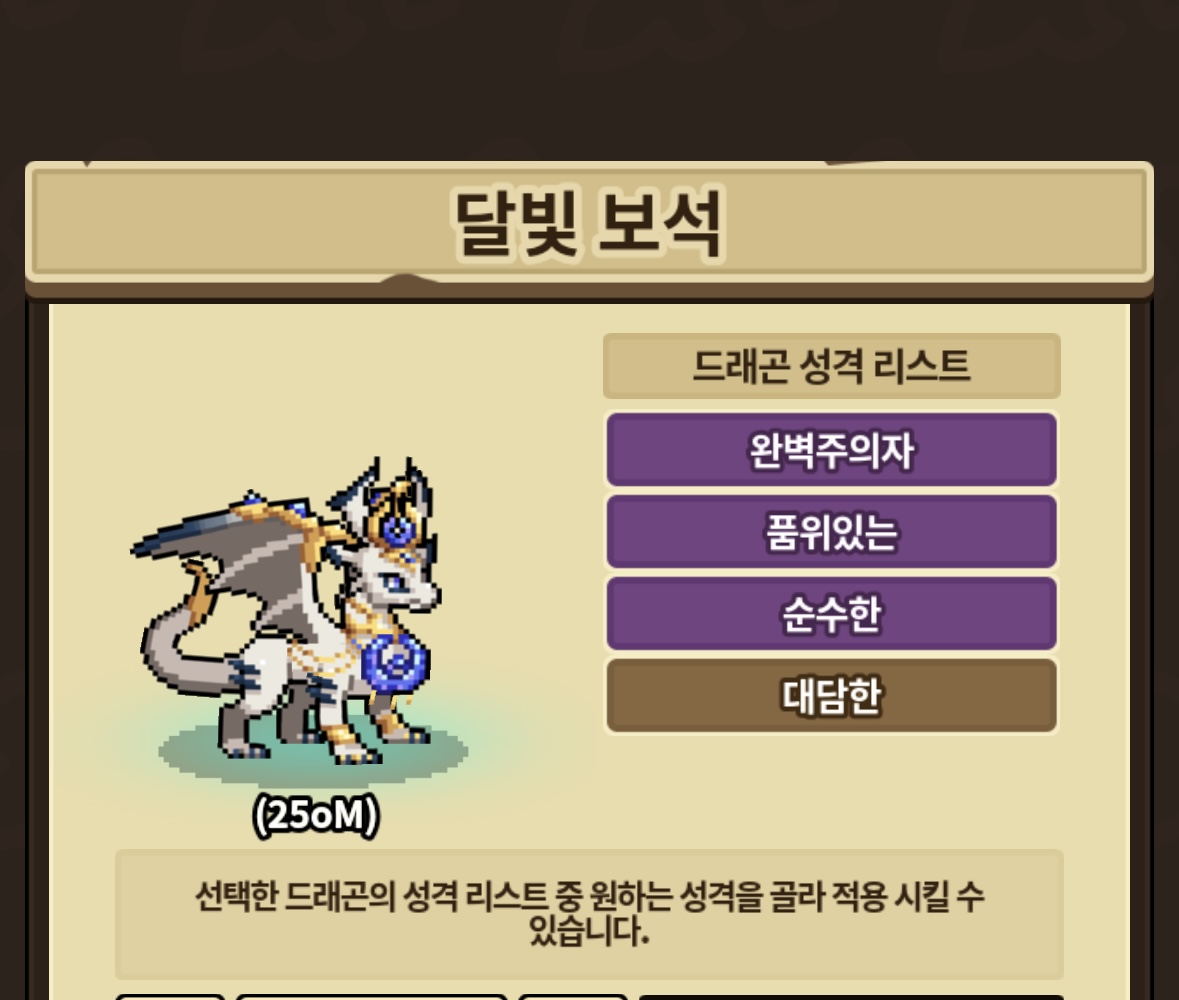The width and height of the screenshot is (1179, 1000).
Task: Pick the 순수한 personality option
Action: click(x=832, y=614)
